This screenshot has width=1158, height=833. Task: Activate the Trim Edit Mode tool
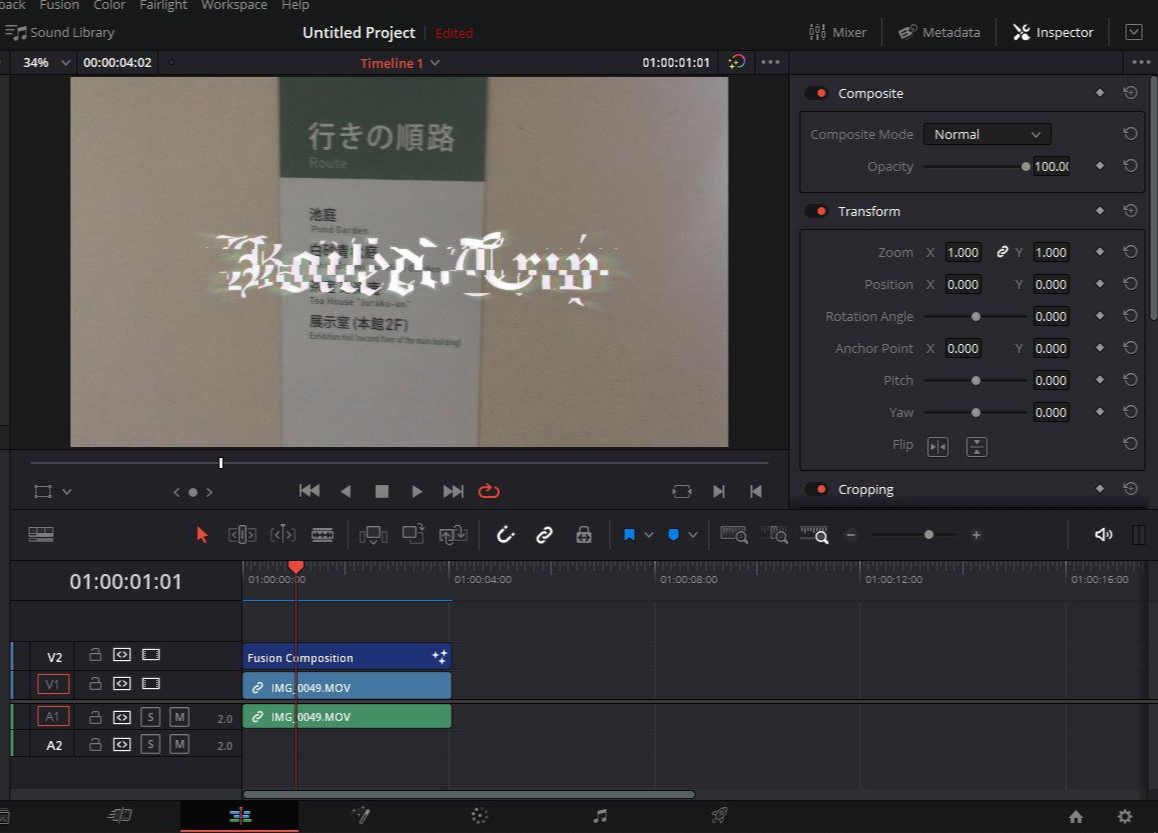coord(242,535)
